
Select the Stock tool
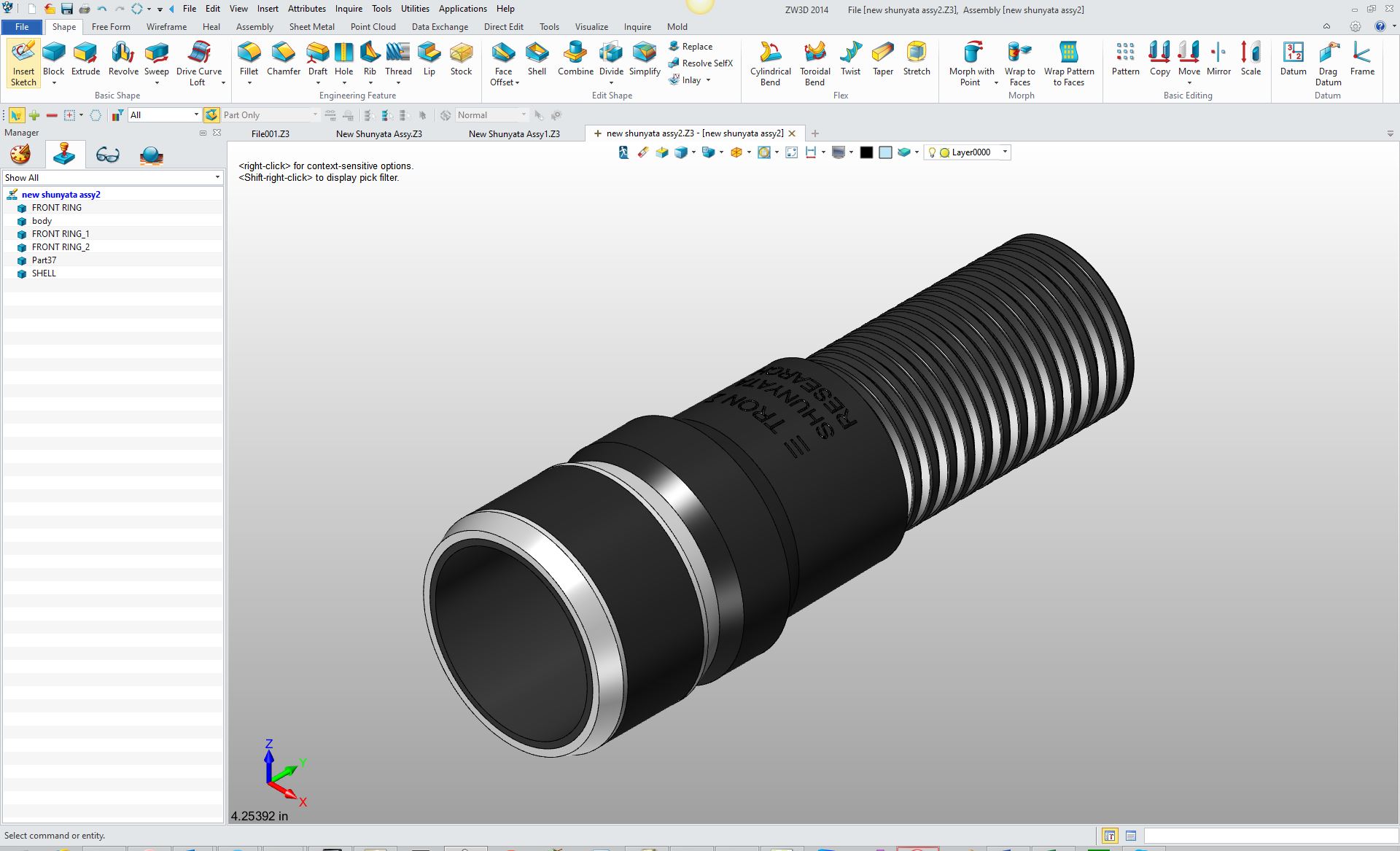[461, 59]
